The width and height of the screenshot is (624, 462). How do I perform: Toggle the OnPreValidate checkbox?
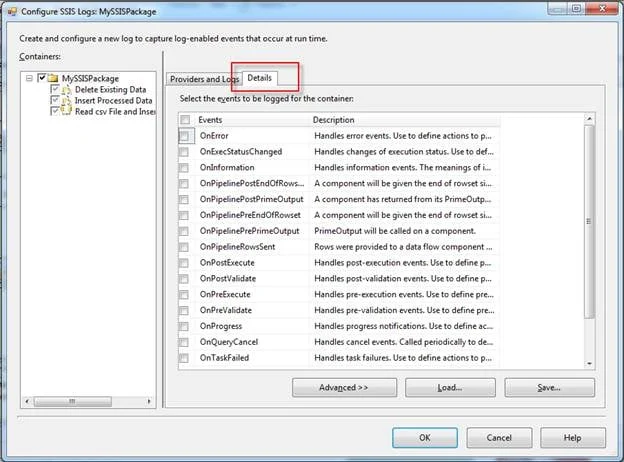184,310
